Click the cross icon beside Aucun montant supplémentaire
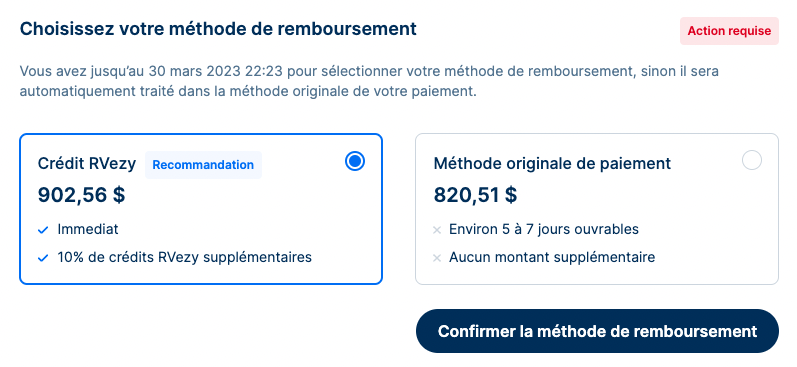 (437, 258)
